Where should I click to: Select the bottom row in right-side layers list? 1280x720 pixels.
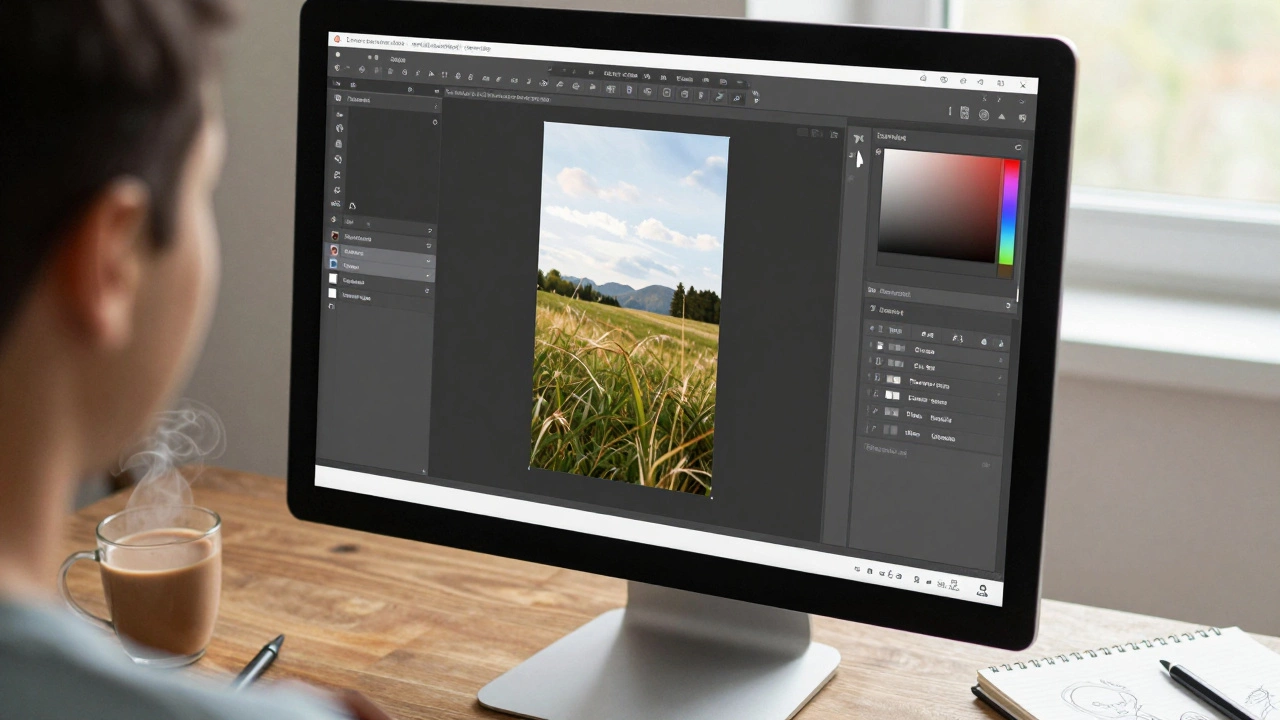pyautogui.click(x=934, y=434)
